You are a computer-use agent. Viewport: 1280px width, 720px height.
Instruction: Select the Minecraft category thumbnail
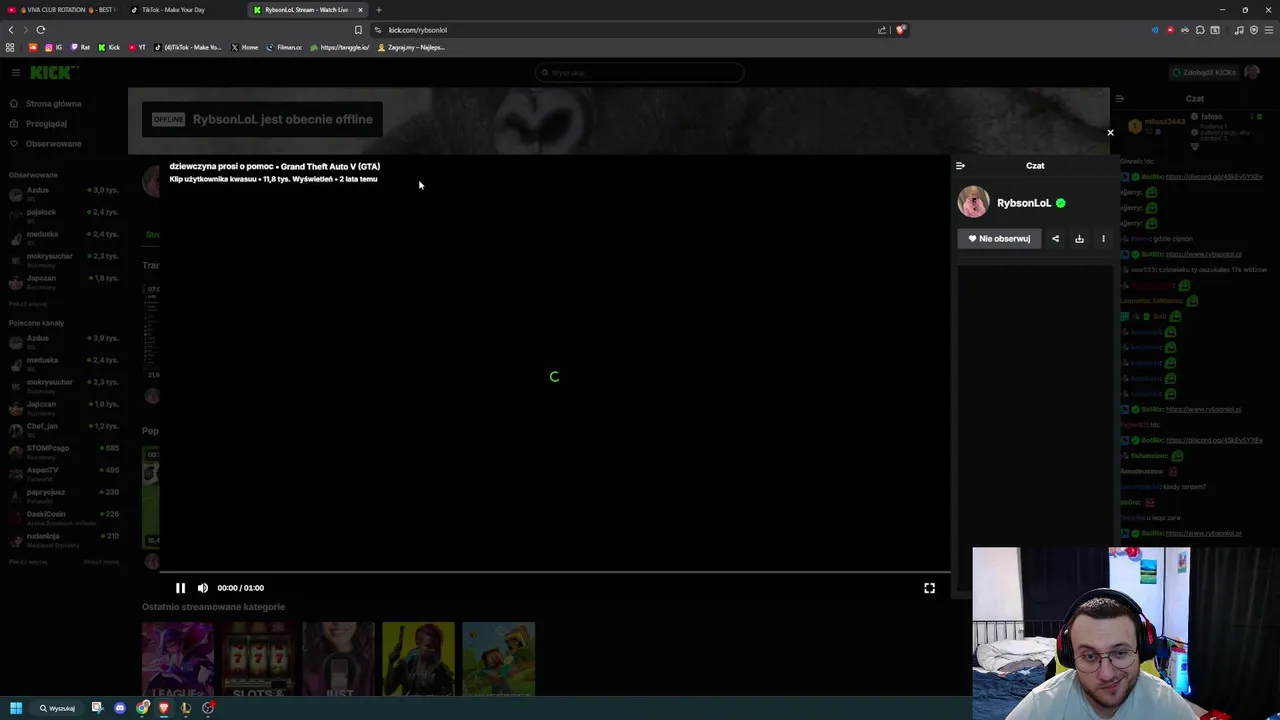[498, 659]
